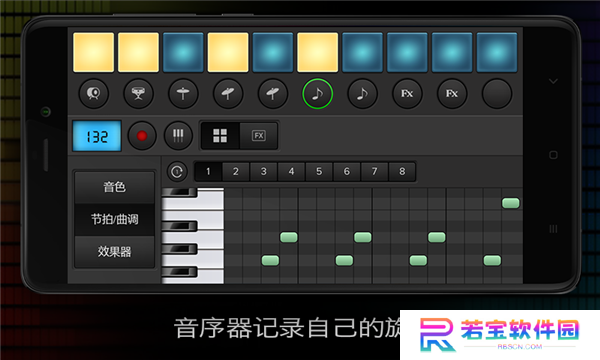
Task: Tap the topmost white piano key
Action: click(211, 199)
